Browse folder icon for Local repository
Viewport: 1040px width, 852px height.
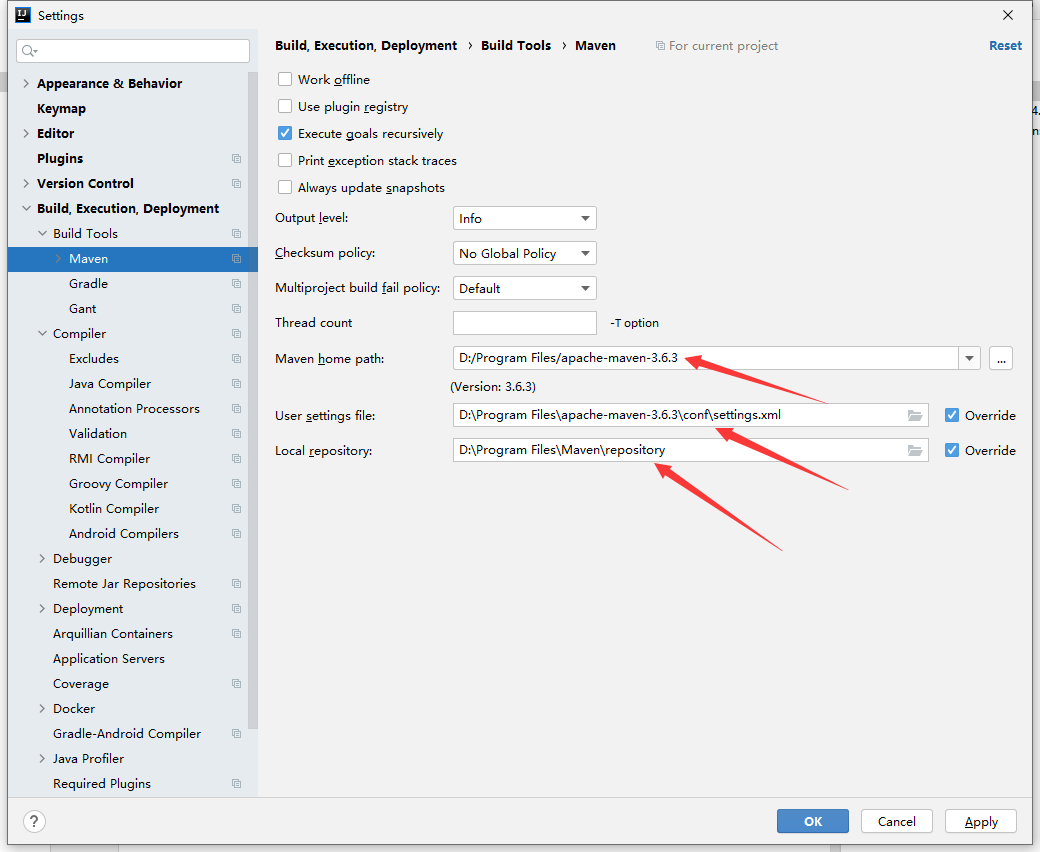tap(915, 451)
